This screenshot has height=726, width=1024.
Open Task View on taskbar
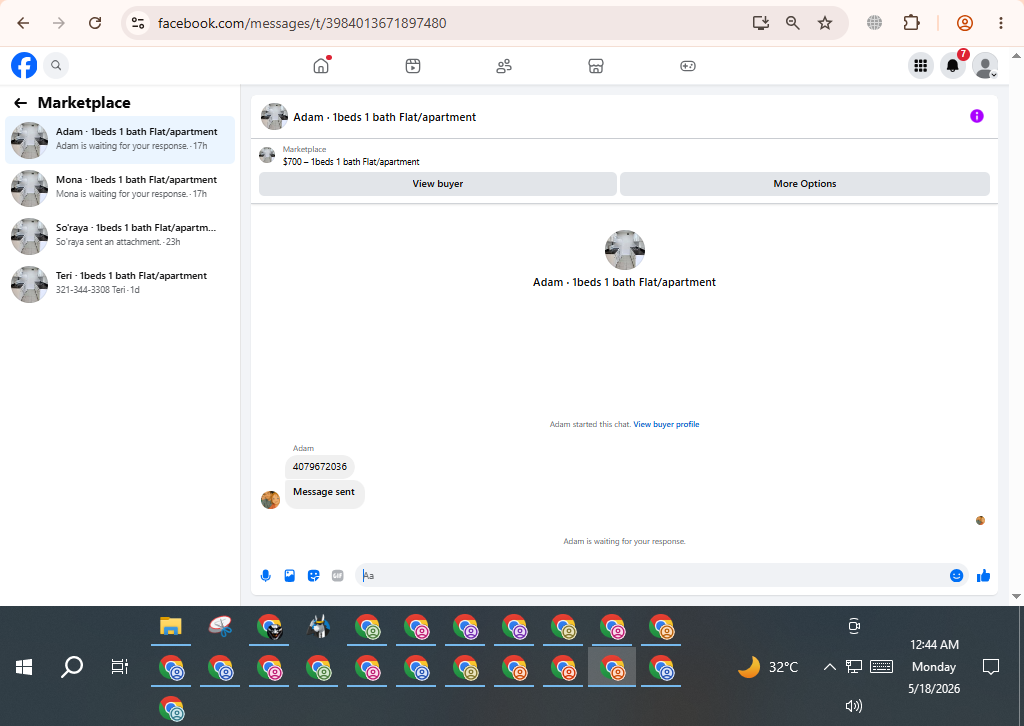[x=120, y=667]
